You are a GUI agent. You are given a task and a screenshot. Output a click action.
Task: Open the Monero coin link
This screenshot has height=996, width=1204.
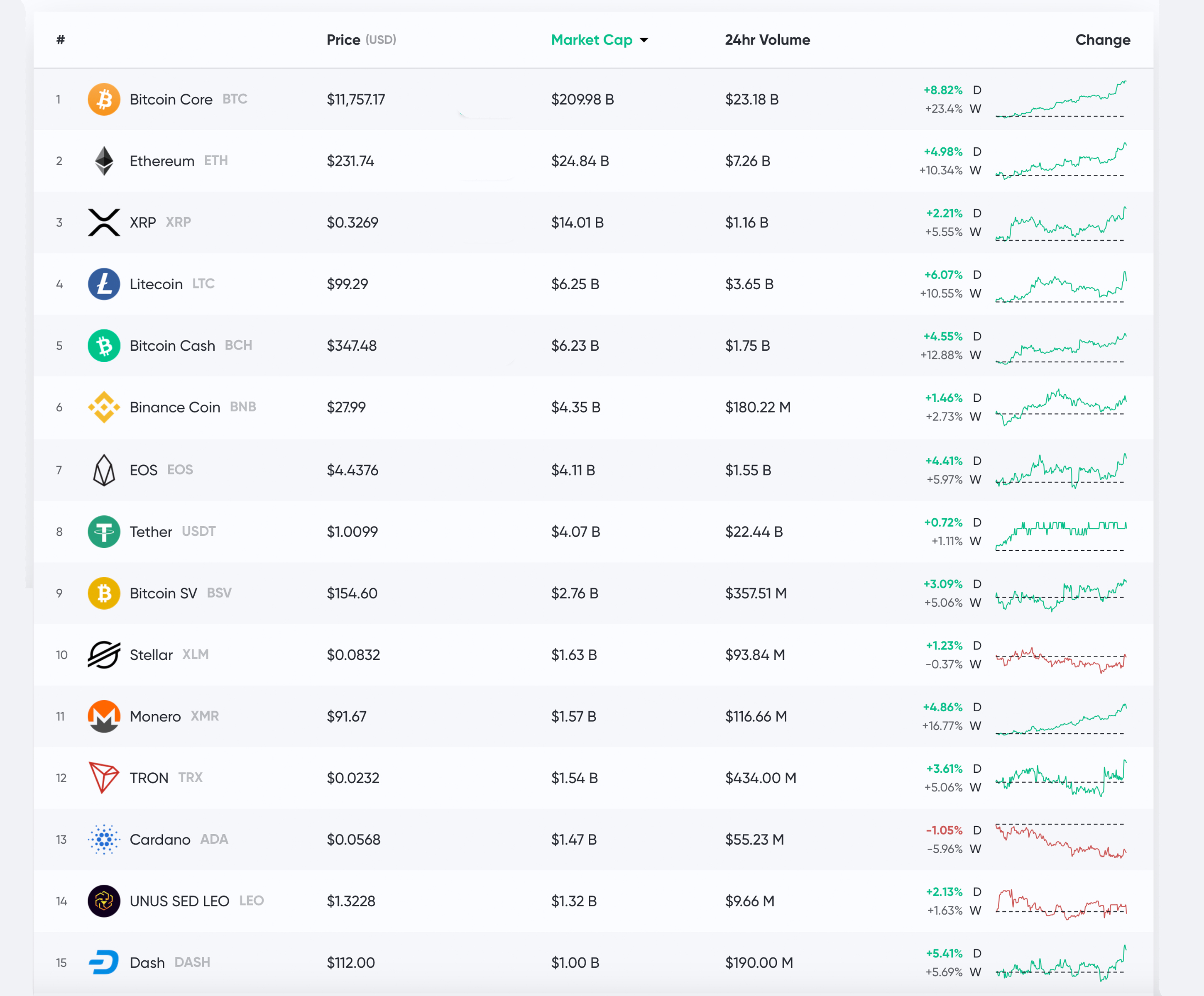pos(155,716)
